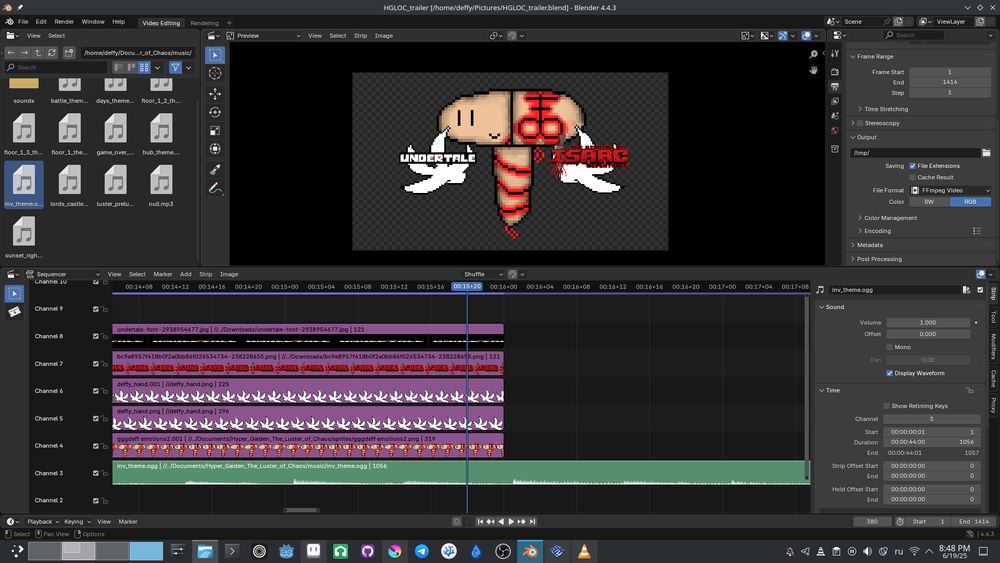Open the Tool properties tab
This screenshot has height=563, width=1000.
point(835,54)
